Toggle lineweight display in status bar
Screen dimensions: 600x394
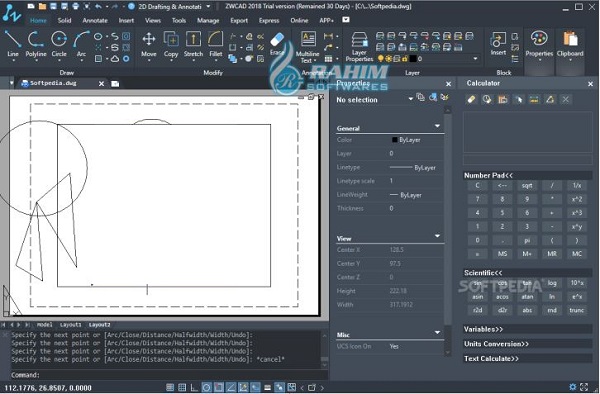tap(267, 387)
